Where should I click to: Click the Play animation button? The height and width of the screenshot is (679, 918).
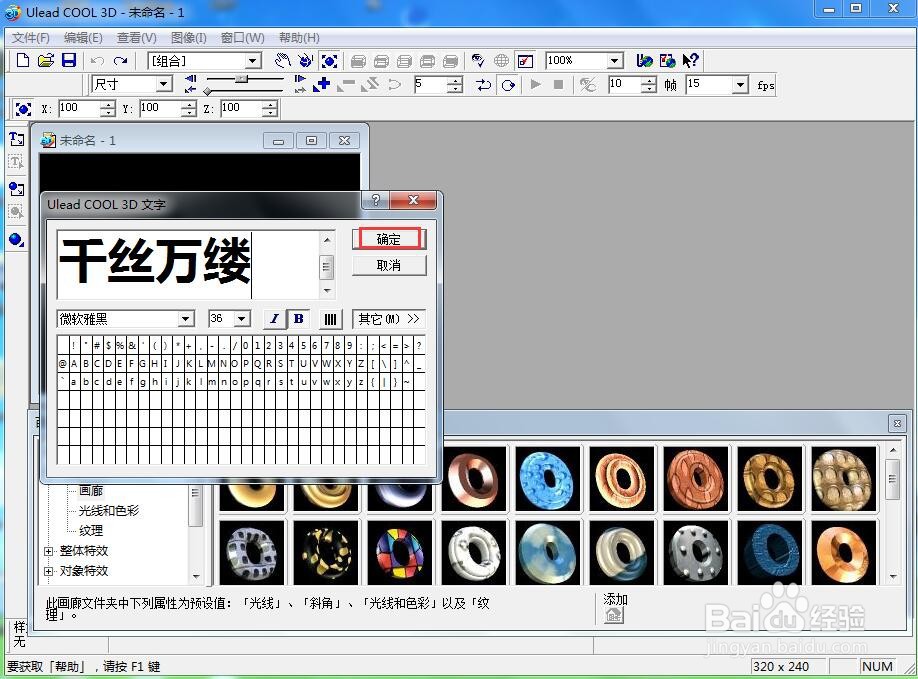tap(535, 84)
